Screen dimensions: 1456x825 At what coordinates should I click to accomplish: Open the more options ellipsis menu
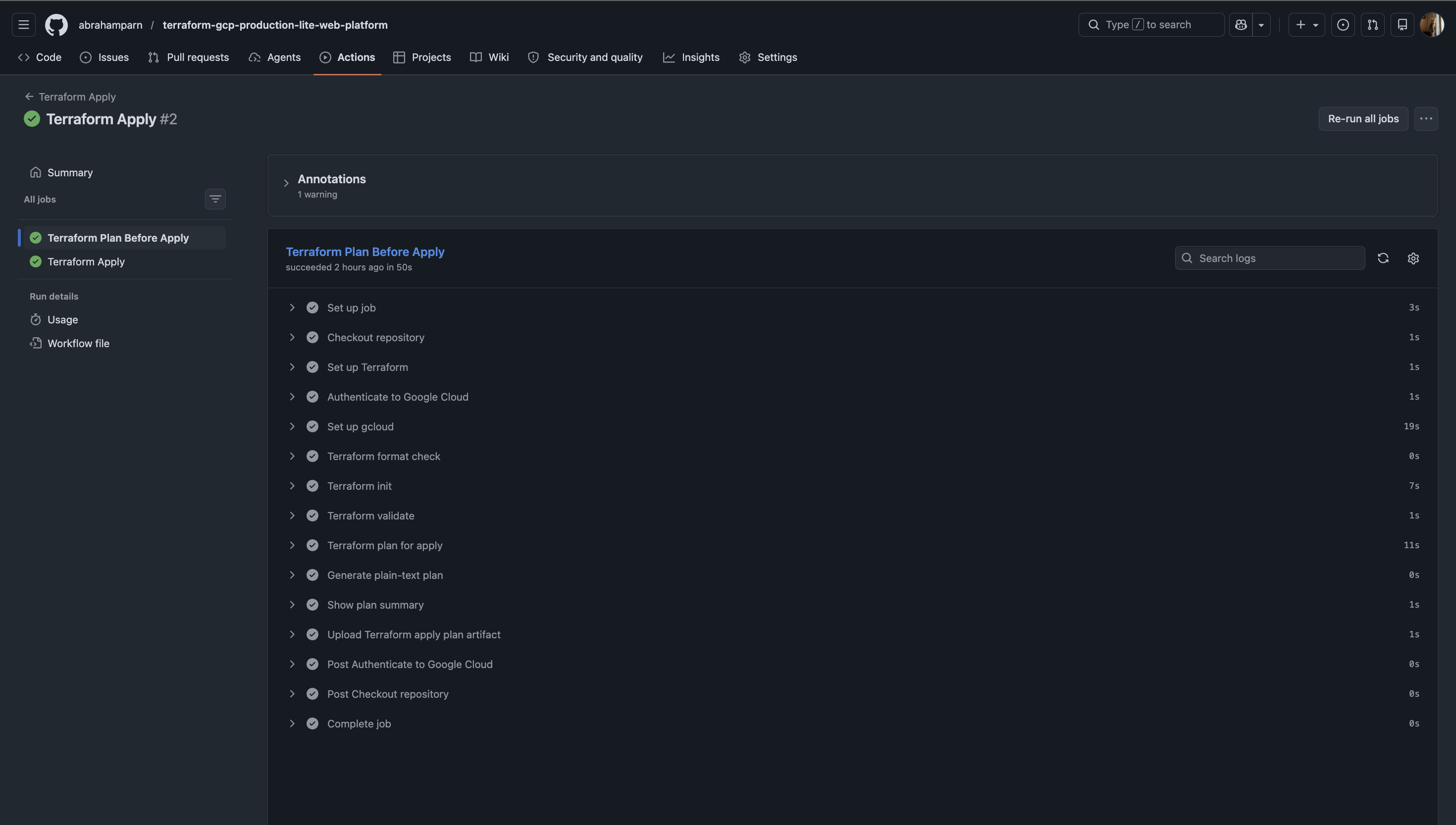point(1426,119)
